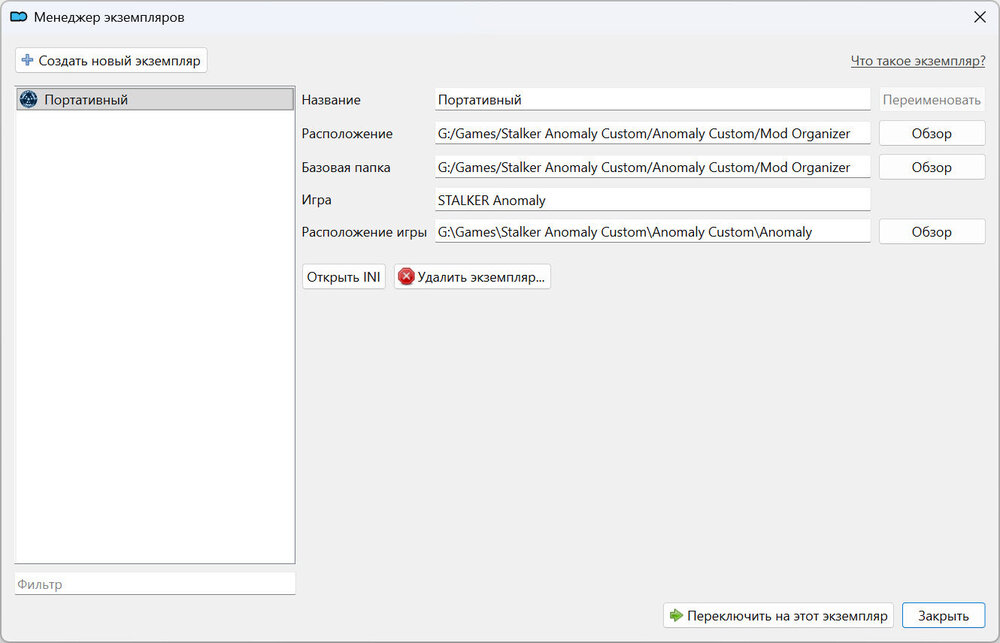Browse for the Расположение folder with Обзор
The image size is (1000, 643).
[931, 133]
